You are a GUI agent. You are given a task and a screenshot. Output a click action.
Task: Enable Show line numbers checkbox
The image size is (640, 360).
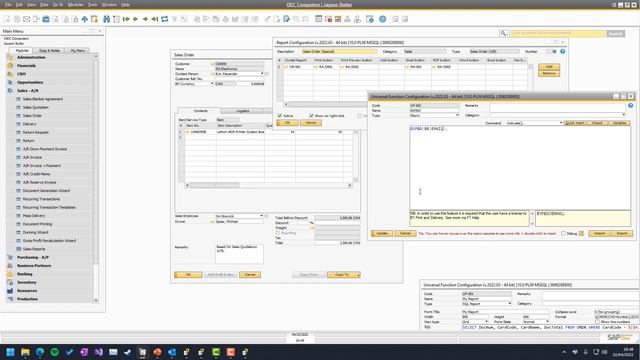(598, 322)
